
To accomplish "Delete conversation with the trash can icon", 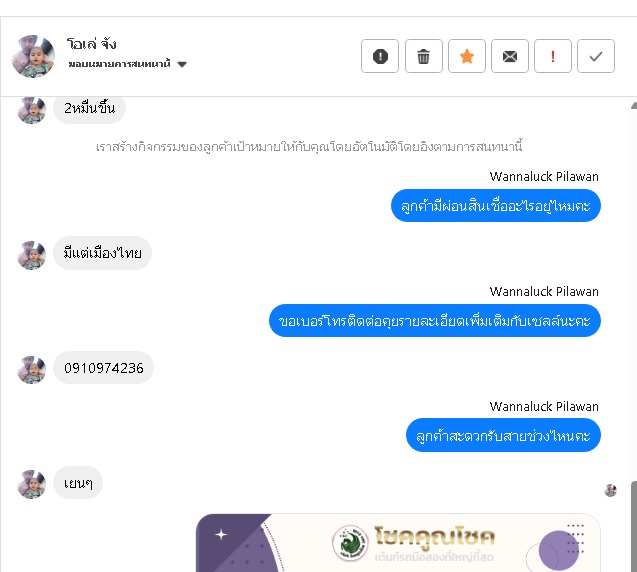I will pos(423,56).
